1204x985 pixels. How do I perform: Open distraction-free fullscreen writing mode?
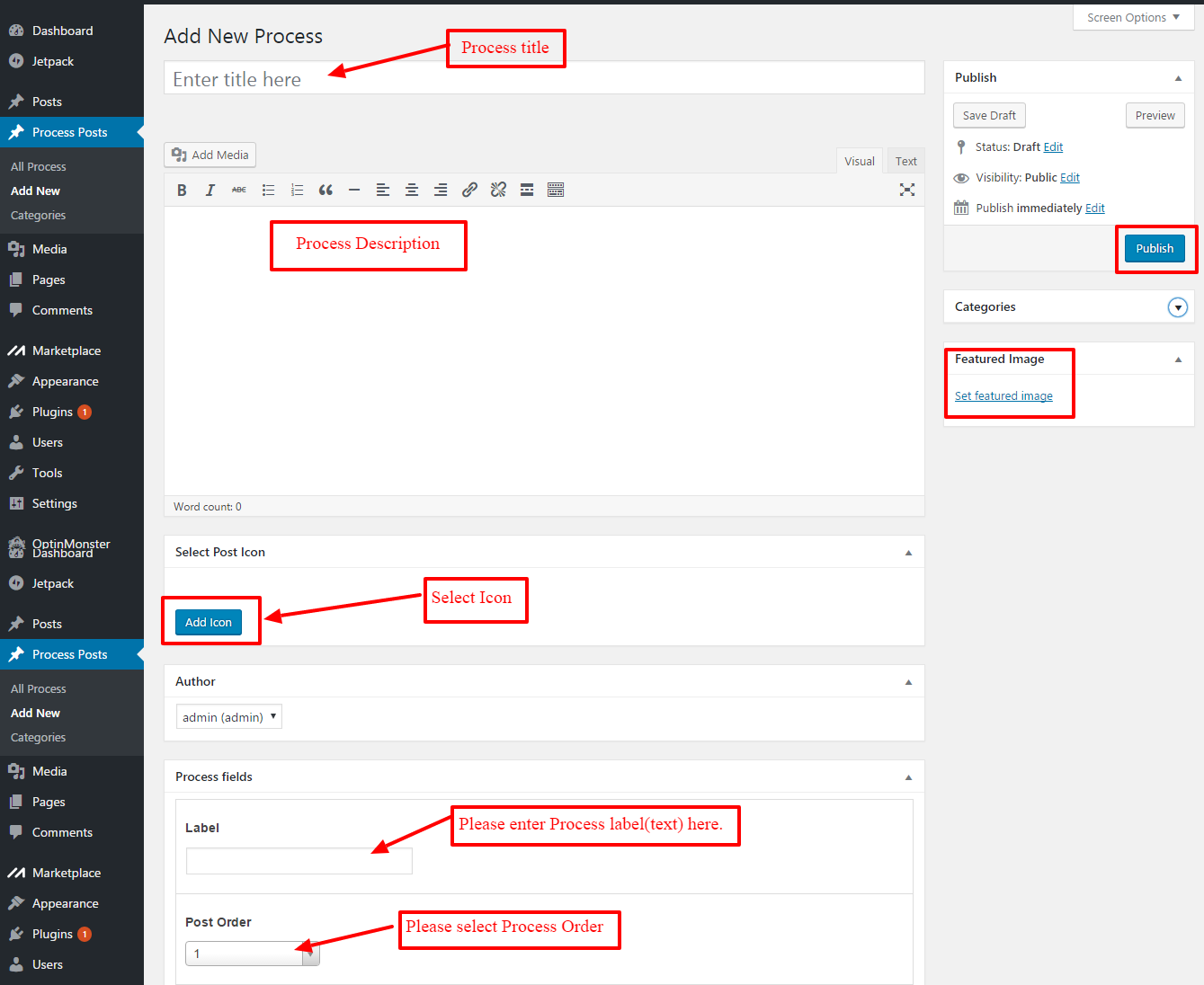[907, 190]
